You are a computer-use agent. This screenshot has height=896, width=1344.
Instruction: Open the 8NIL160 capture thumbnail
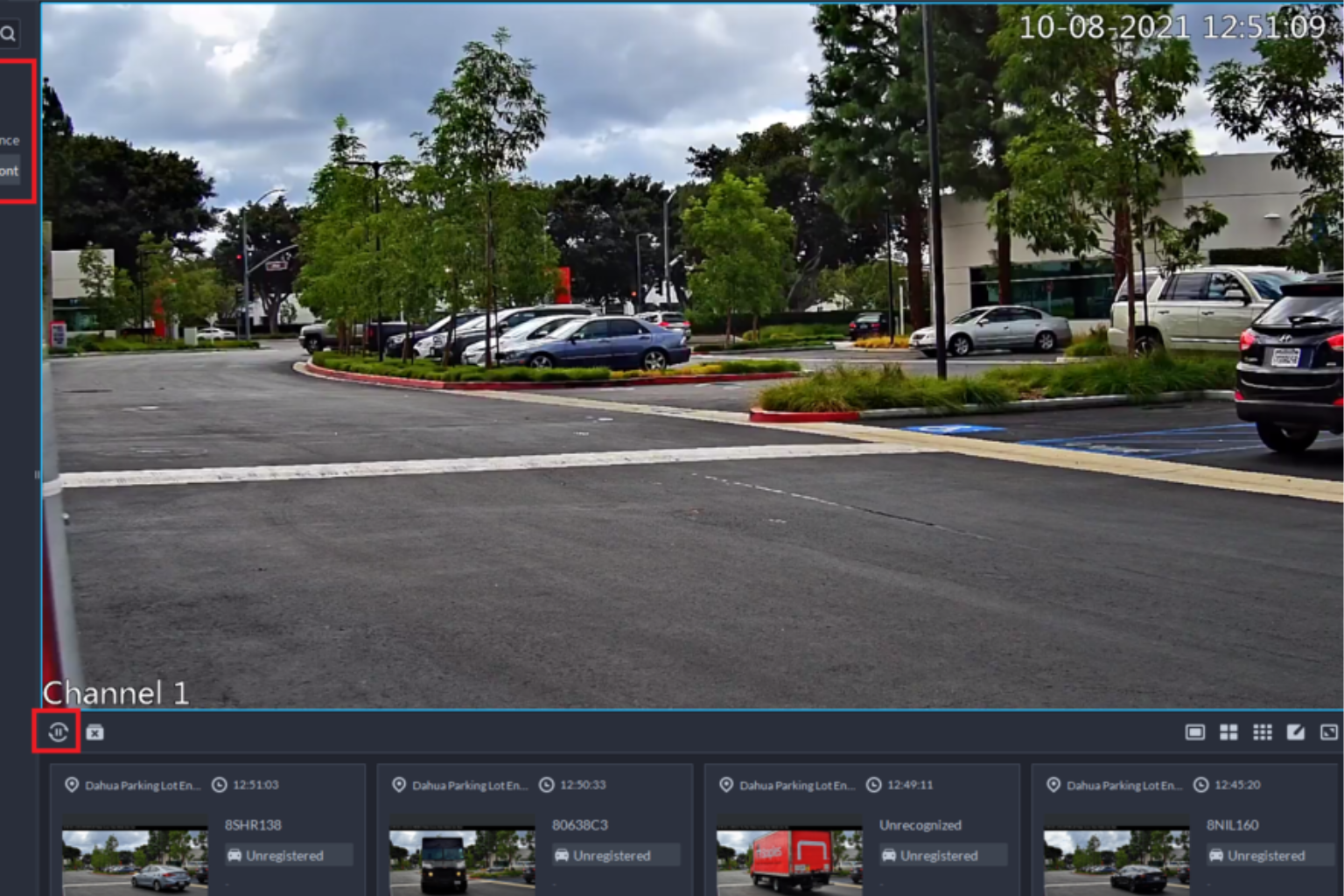(1116, 861)
